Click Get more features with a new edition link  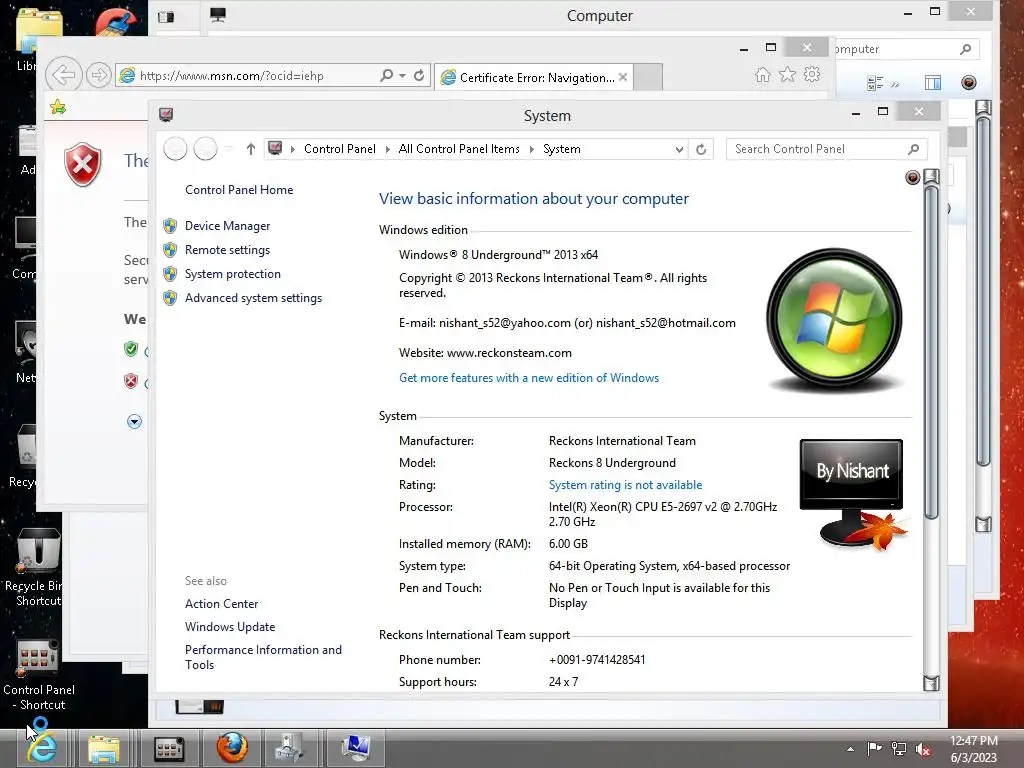529,378
